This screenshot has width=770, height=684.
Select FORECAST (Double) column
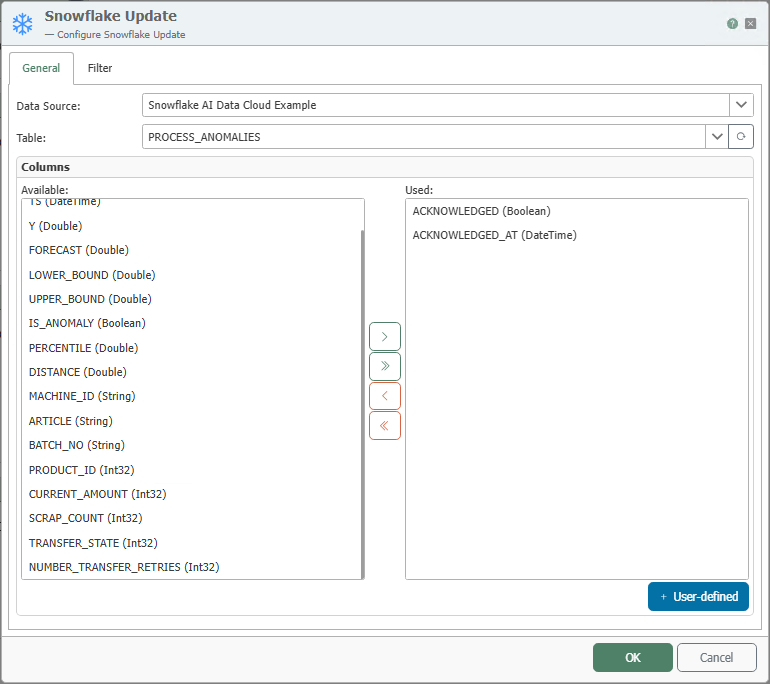click(191, 250)
